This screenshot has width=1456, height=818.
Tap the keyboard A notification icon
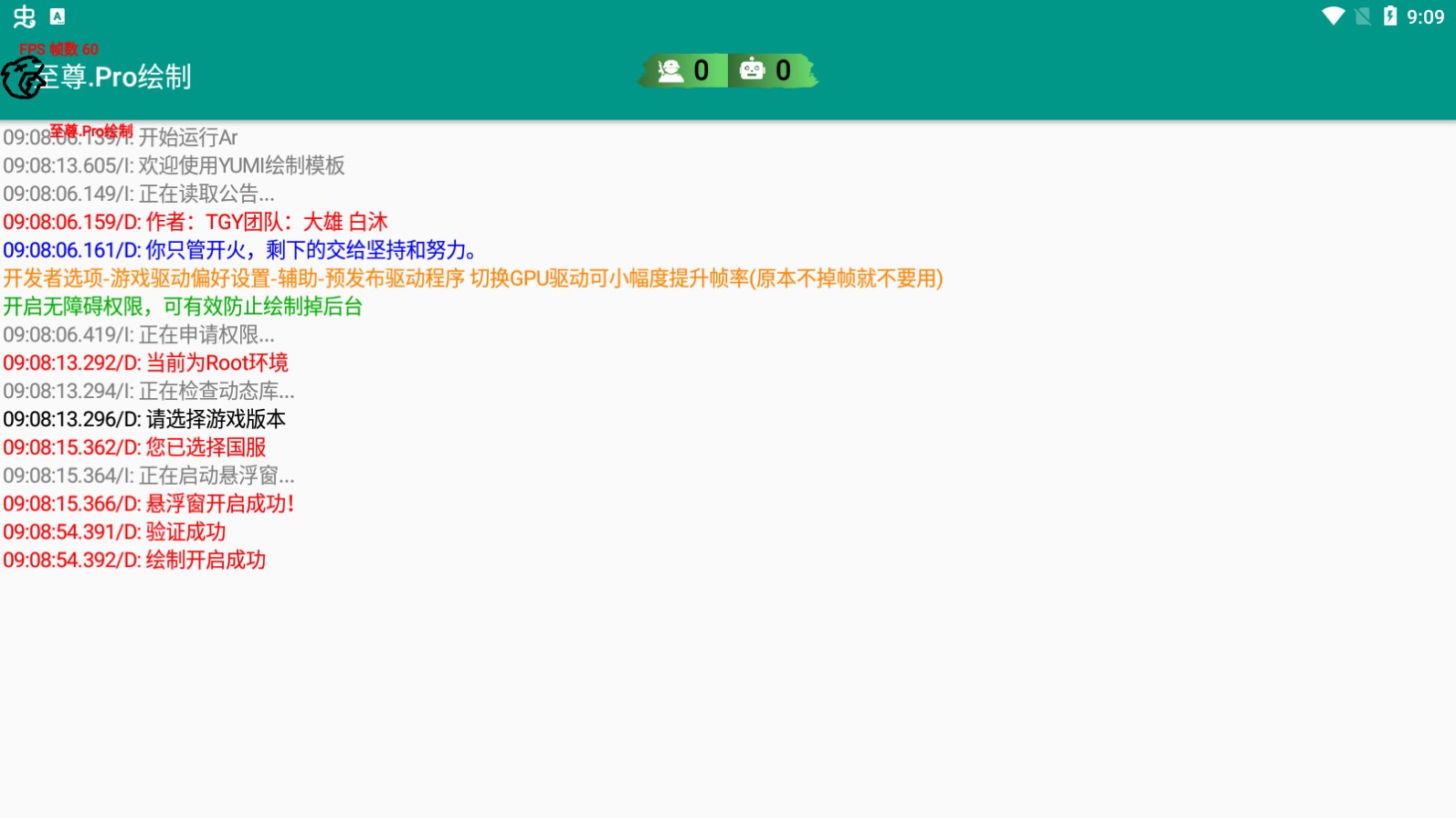(58, 16)
